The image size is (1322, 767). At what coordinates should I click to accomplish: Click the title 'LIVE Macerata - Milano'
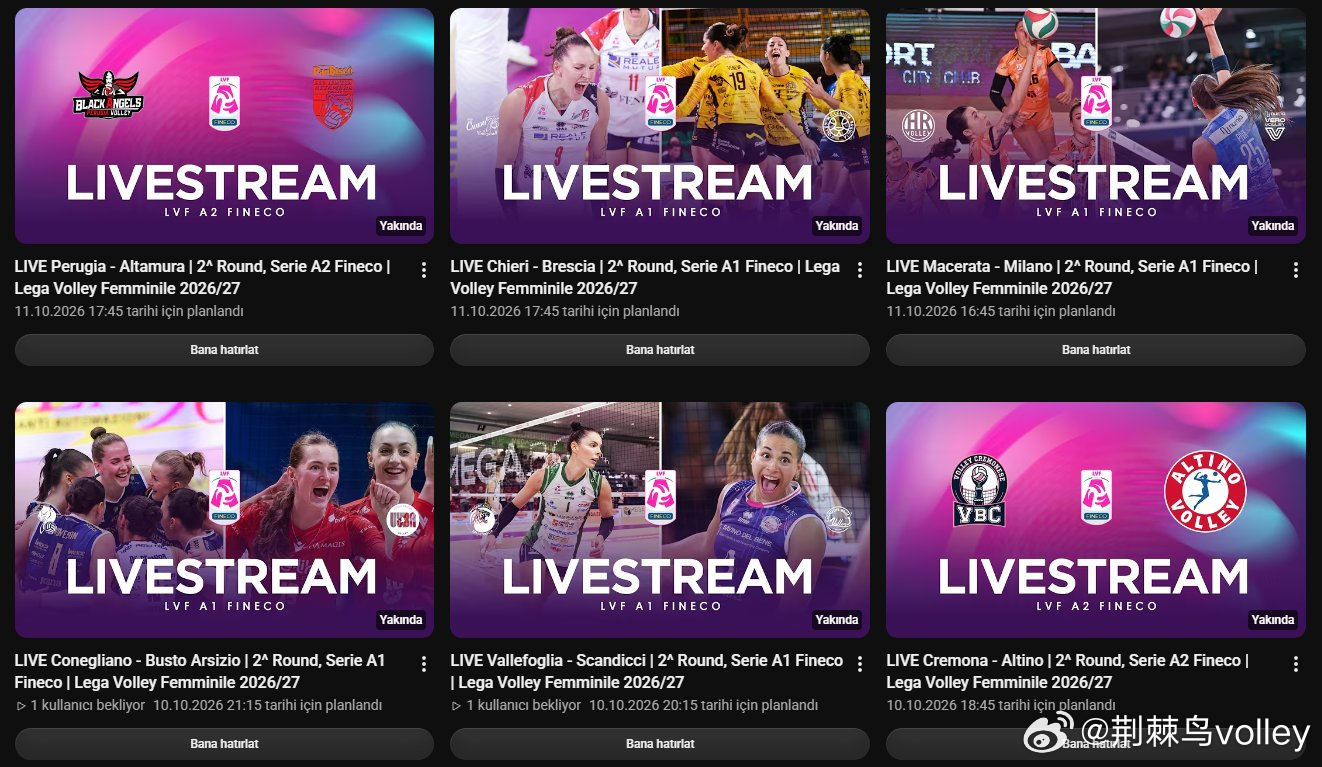1072,277
